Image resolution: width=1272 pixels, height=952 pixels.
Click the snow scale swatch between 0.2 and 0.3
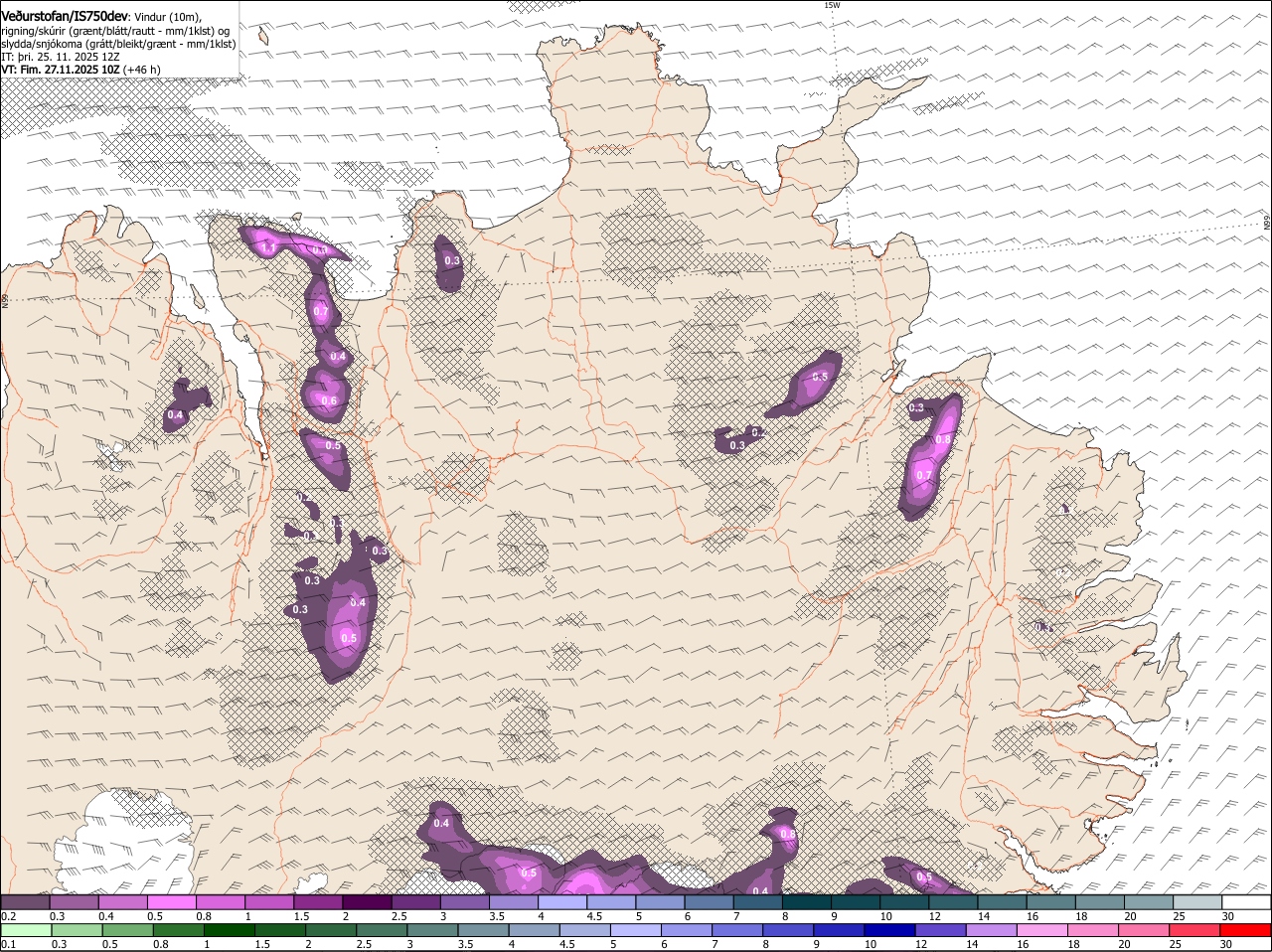pyautogui.click(x=26, y=902)
